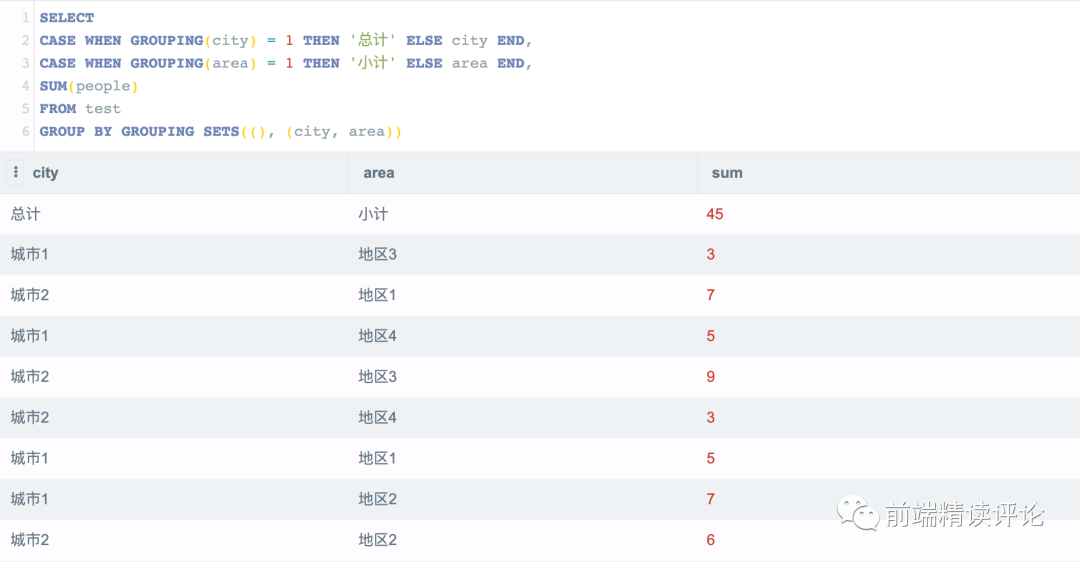
Task: Click line number 2 in the gutter
Action: coord(25,41)
